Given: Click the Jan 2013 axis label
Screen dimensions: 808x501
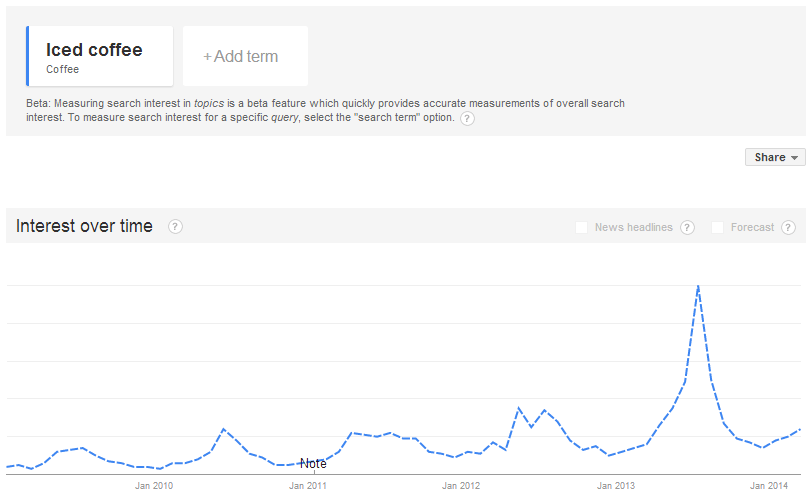Looking at the screenshot, I should [616, 486].
